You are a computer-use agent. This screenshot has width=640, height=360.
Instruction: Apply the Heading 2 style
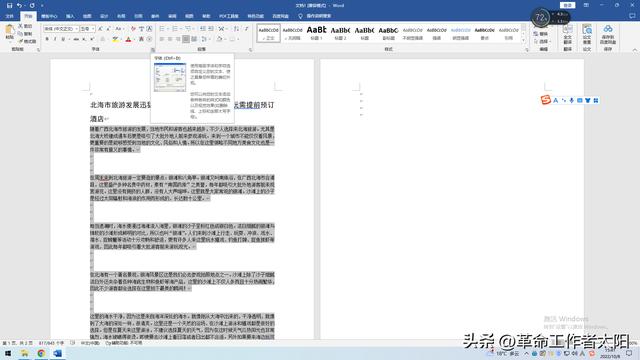click(x=340, y=33)
